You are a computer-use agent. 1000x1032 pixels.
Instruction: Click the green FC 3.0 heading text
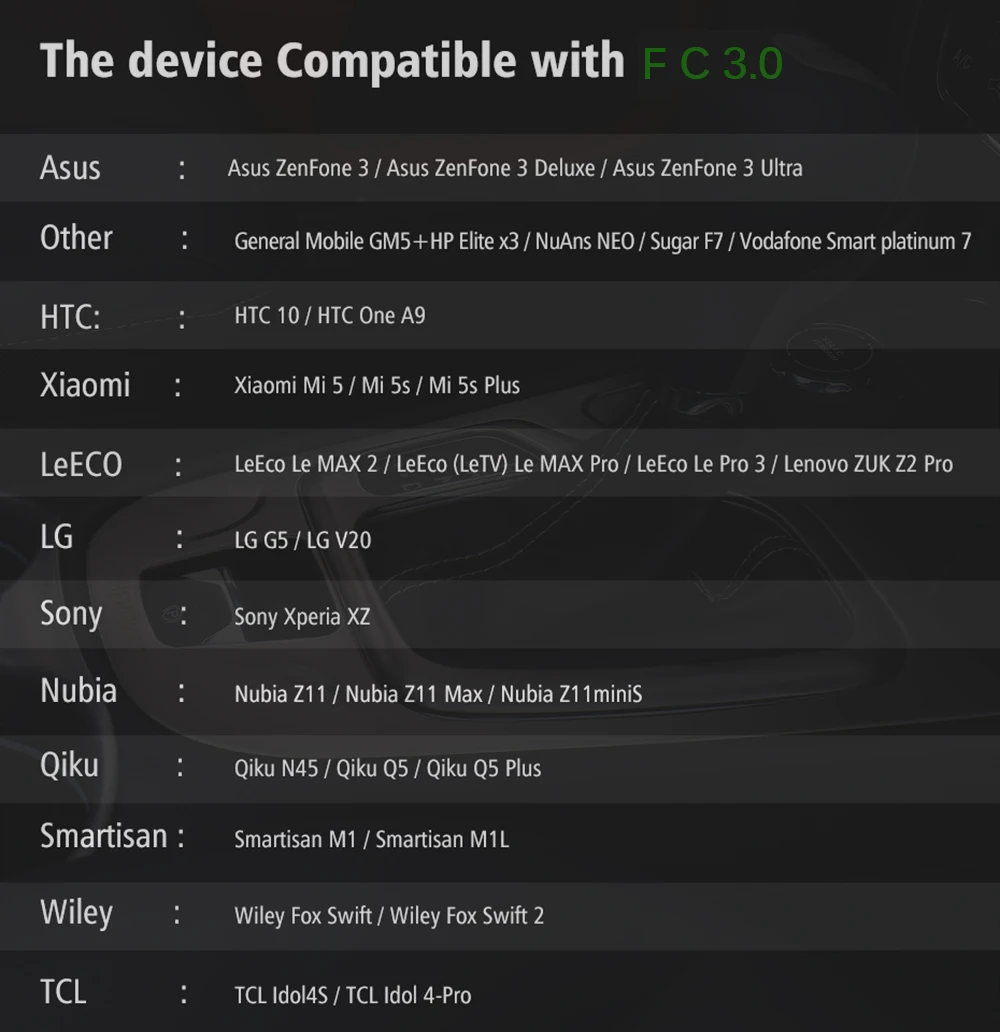[x=712, y=64]
